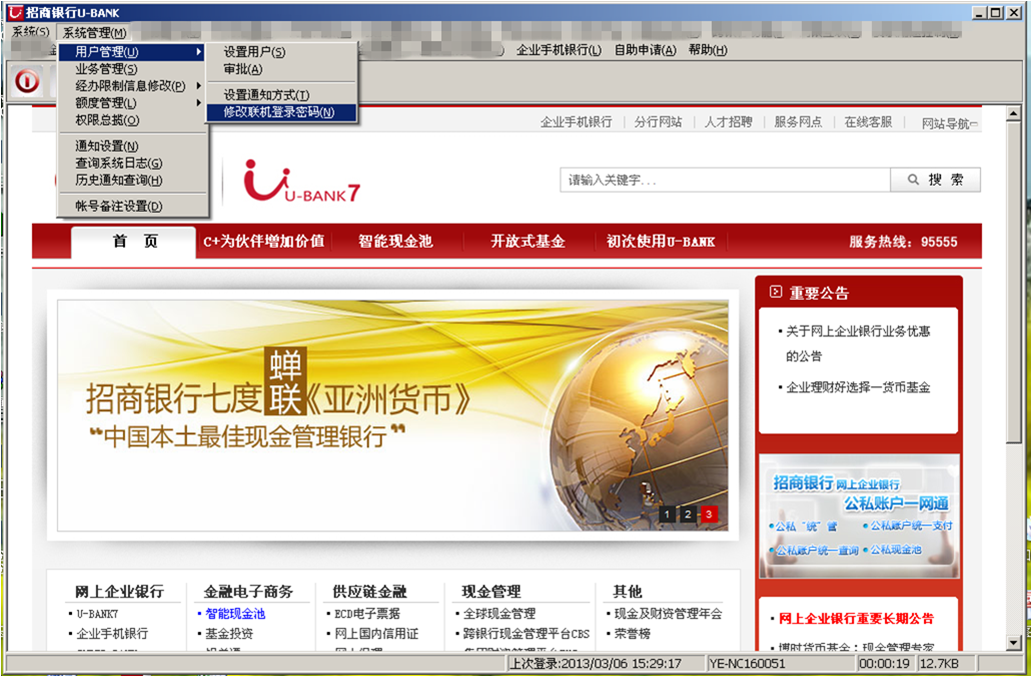This screenshot has height=677, width=1032.
Task: Focus the 请输入关键字 search field
Action: click(x=725, y=180)
